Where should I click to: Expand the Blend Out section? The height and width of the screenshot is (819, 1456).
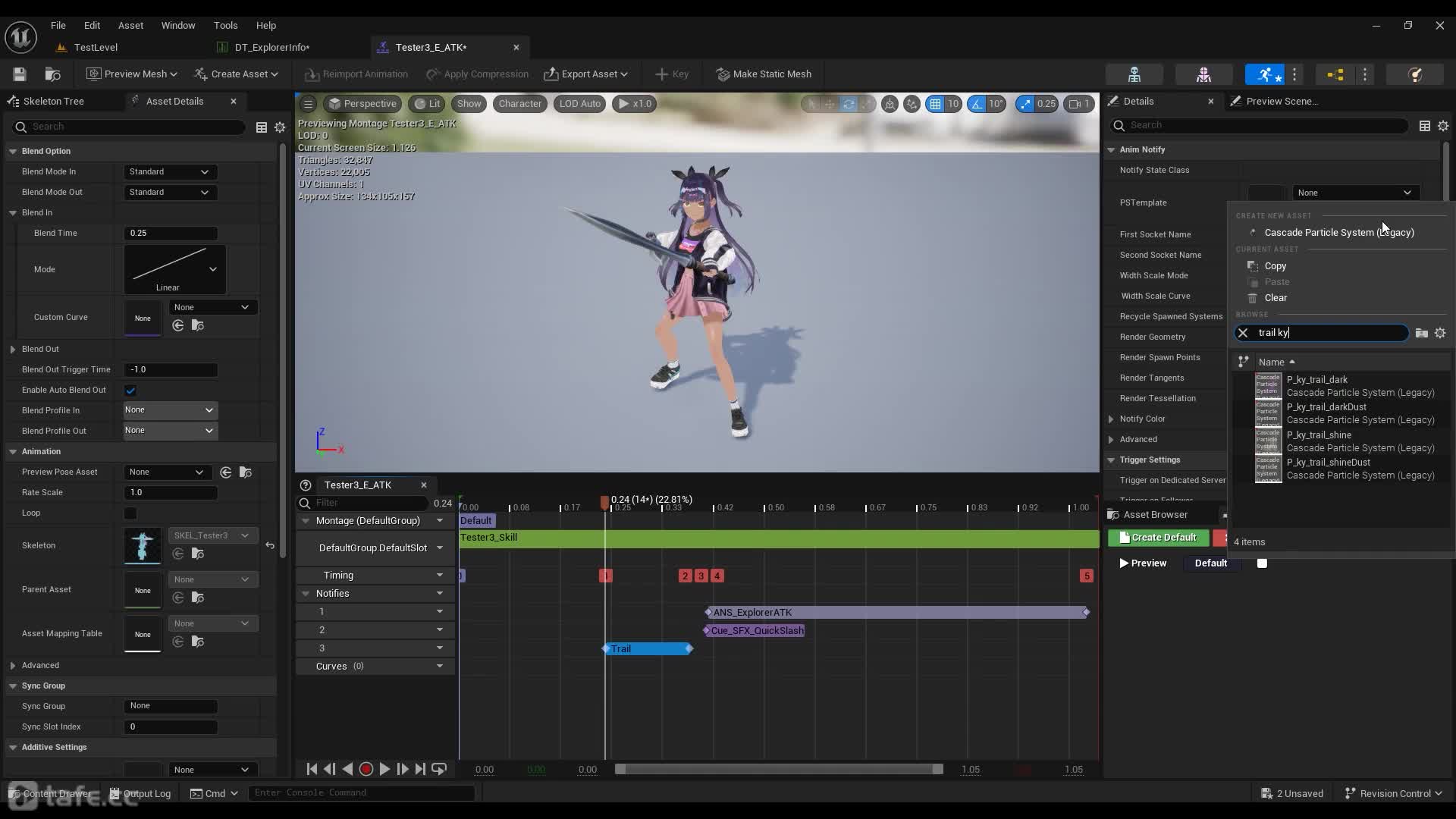13,350
